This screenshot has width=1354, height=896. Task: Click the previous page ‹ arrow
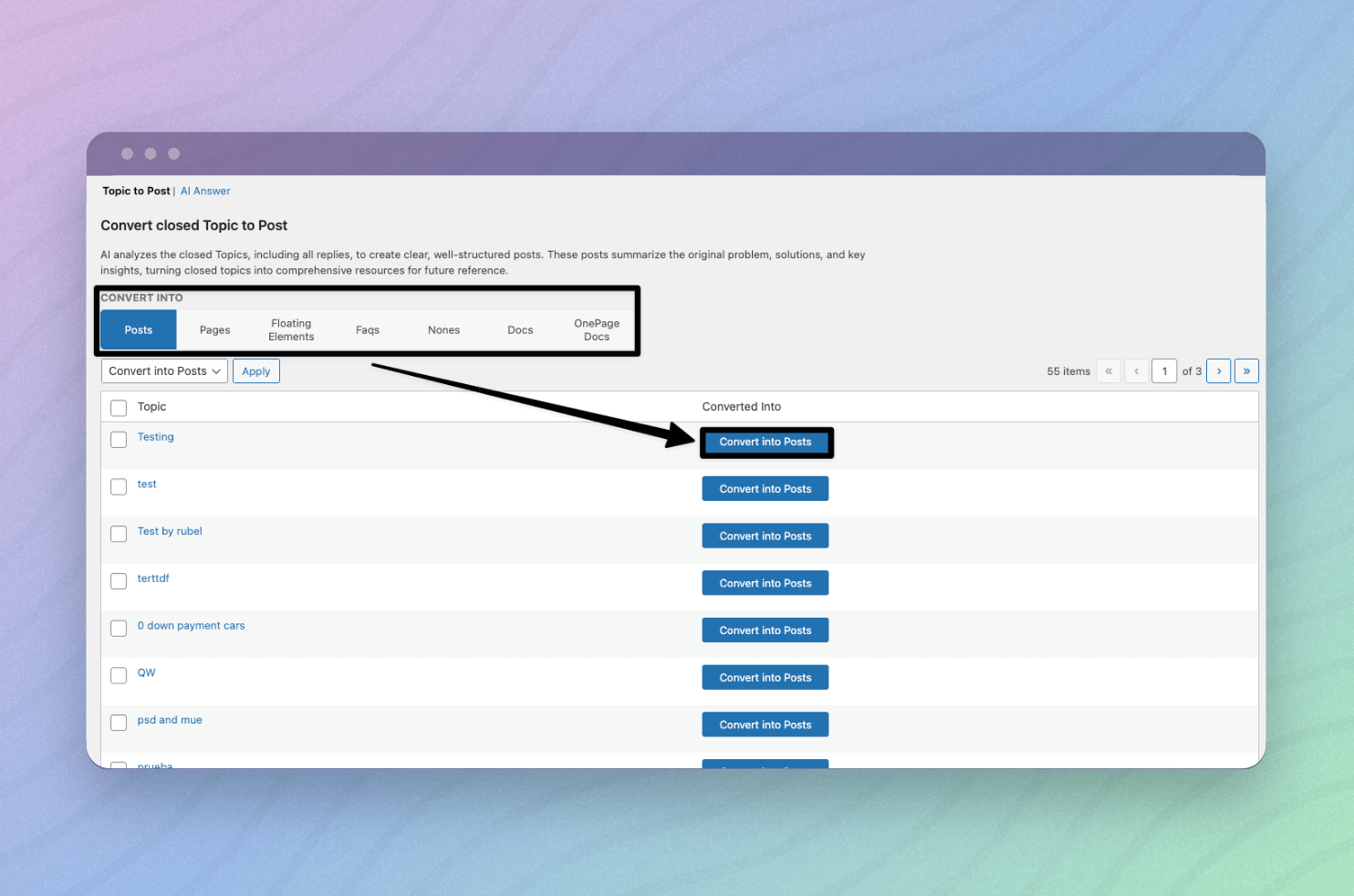[x=1136, y=370]
